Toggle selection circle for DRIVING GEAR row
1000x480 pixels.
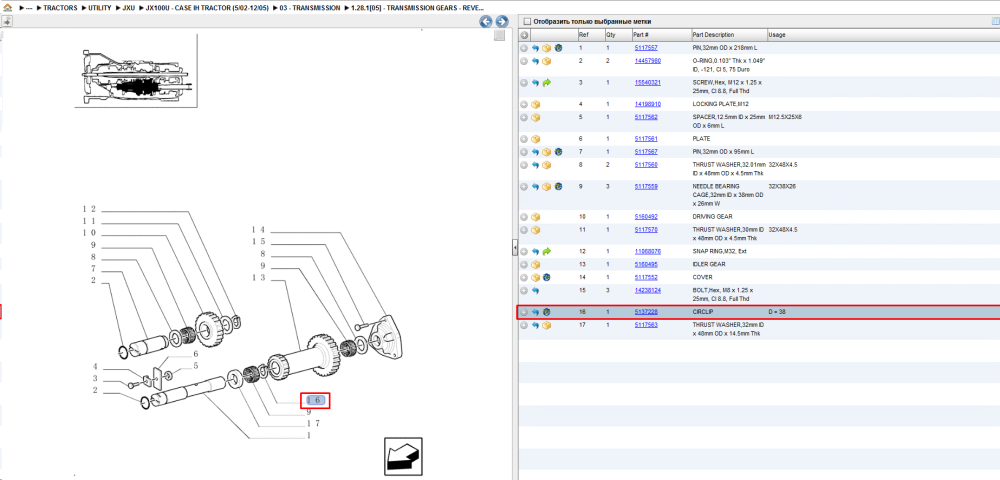524,217
